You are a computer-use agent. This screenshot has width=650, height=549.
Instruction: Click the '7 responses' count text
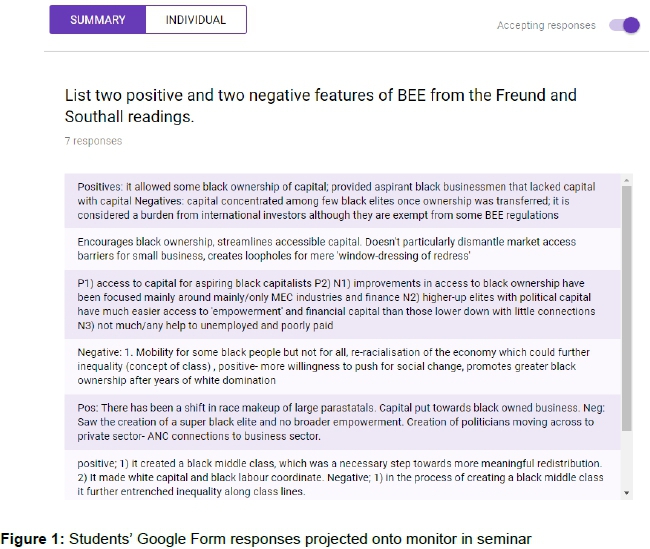93,141
